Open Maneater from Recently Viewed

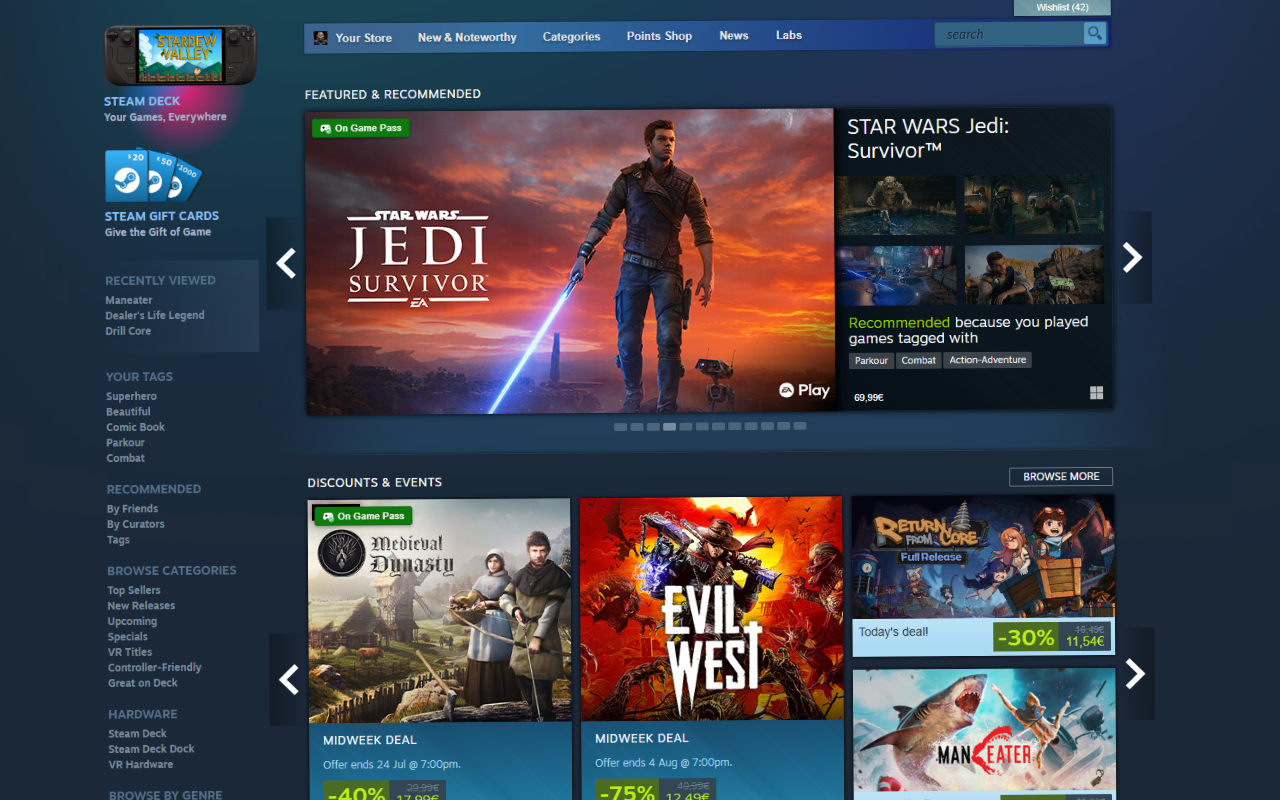pyautogui.click(x=128, y=300)
